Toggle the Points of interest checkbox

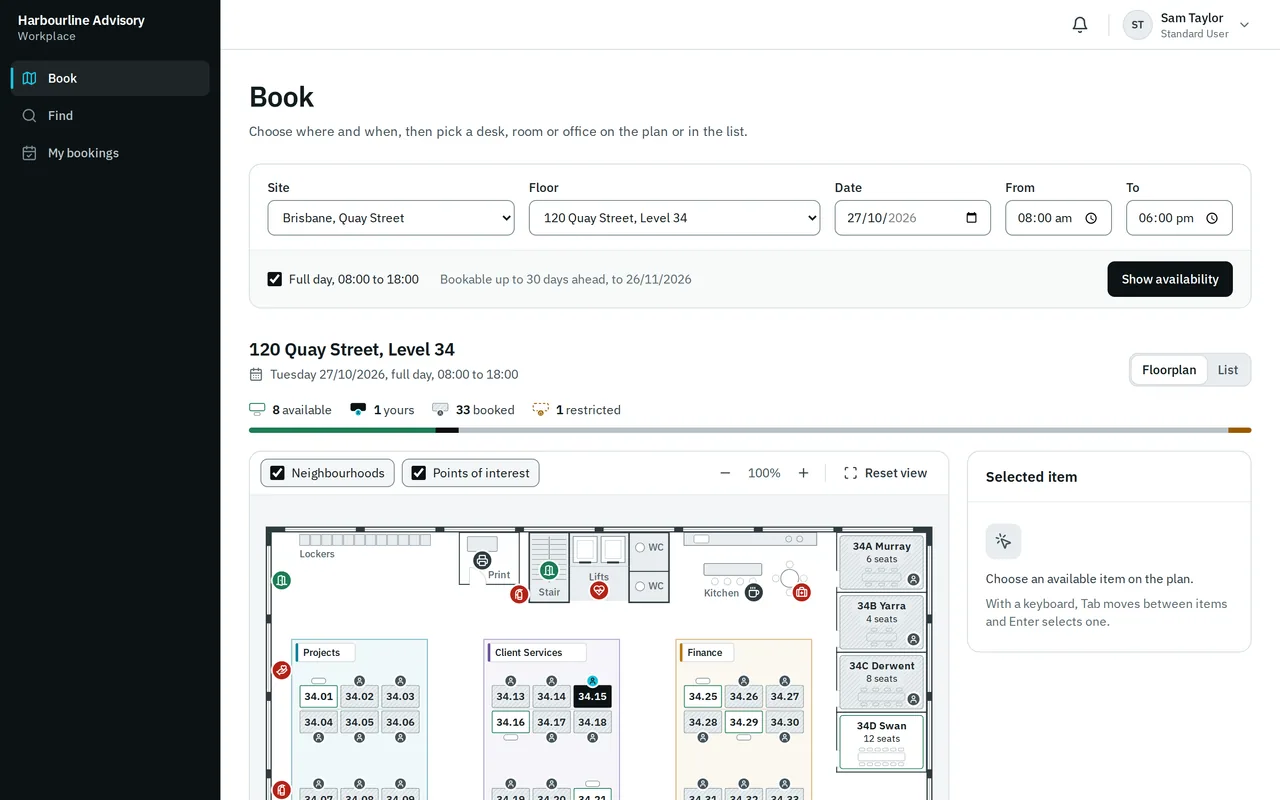click(419, 473)
